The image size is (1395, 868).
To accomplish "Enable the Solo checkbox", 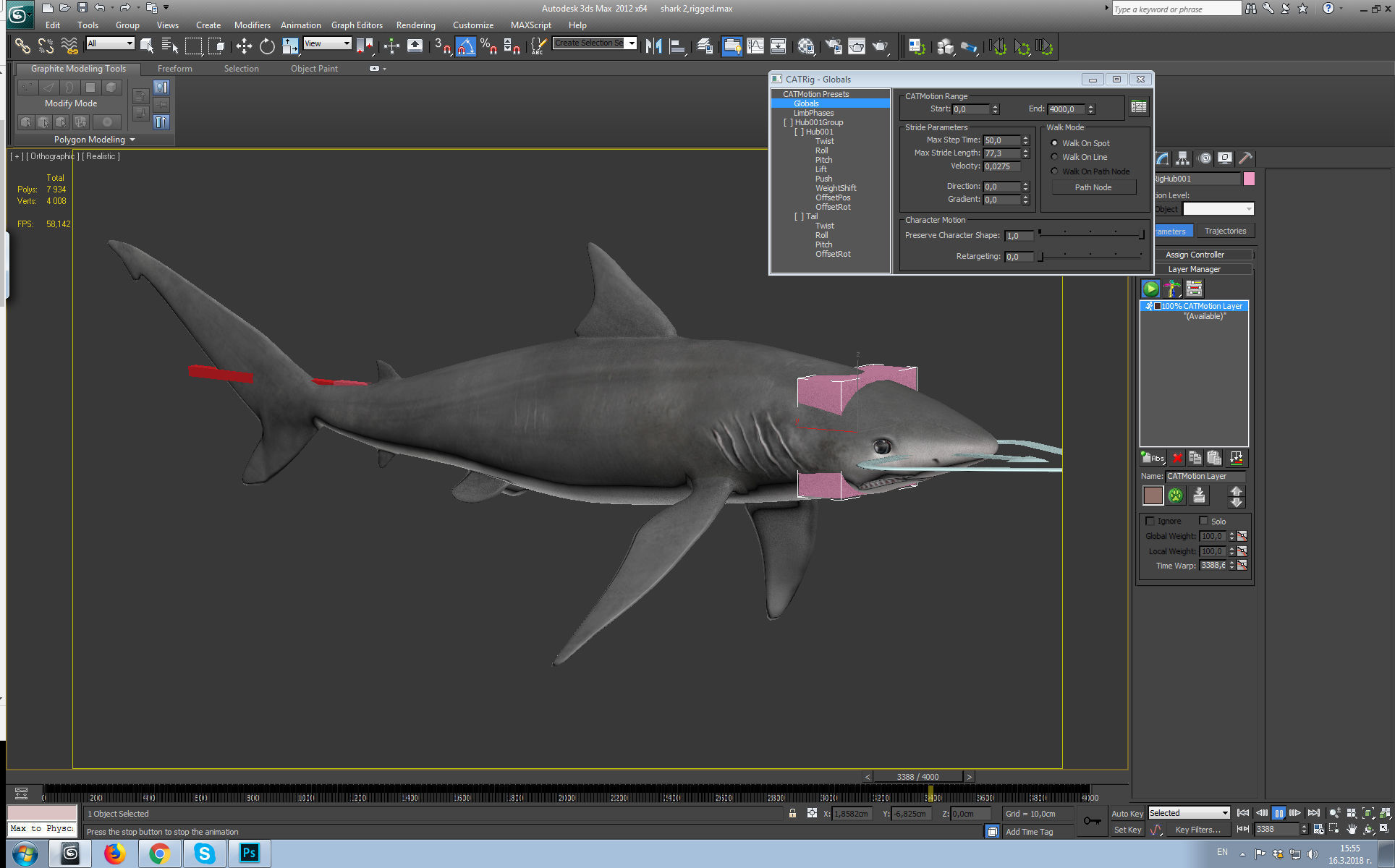I will pos(1203,521).
